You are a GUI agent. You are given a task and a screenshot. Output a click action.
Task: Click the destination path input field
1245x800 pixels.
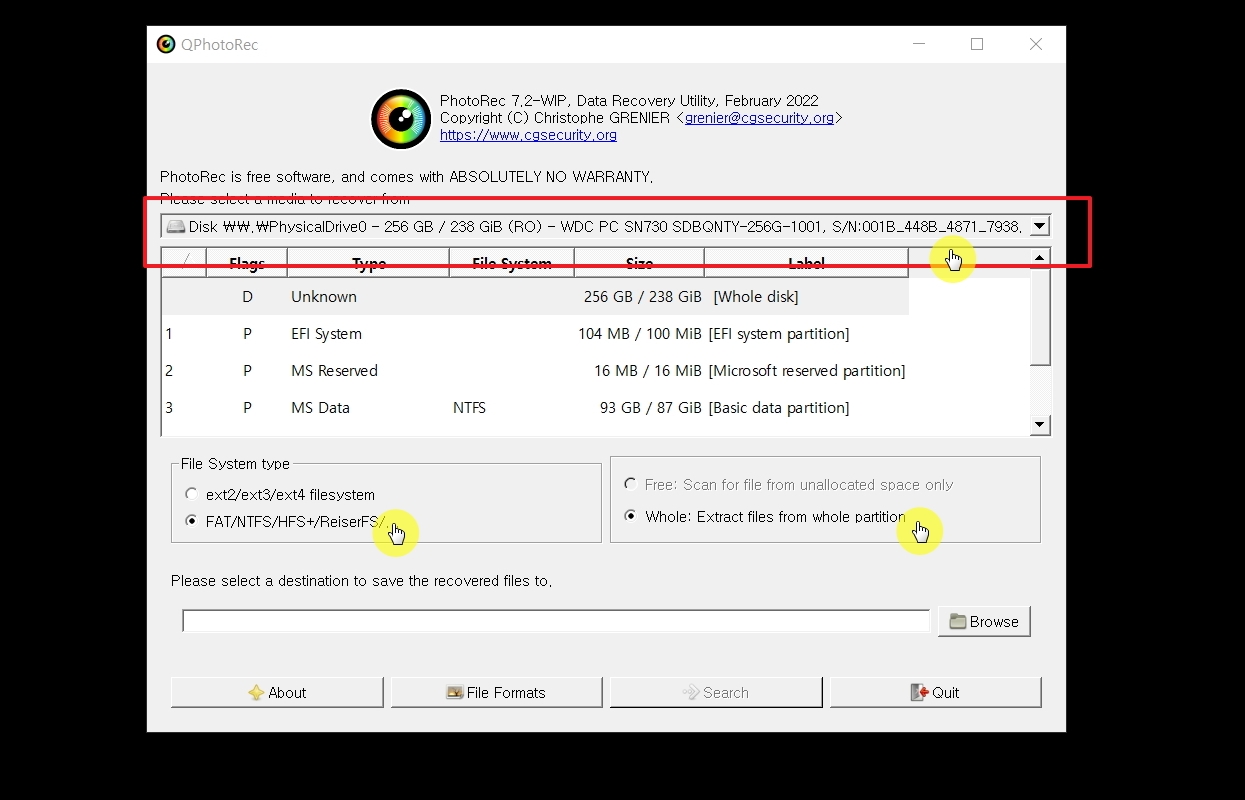pyautogui.click(x=556, y=621)
